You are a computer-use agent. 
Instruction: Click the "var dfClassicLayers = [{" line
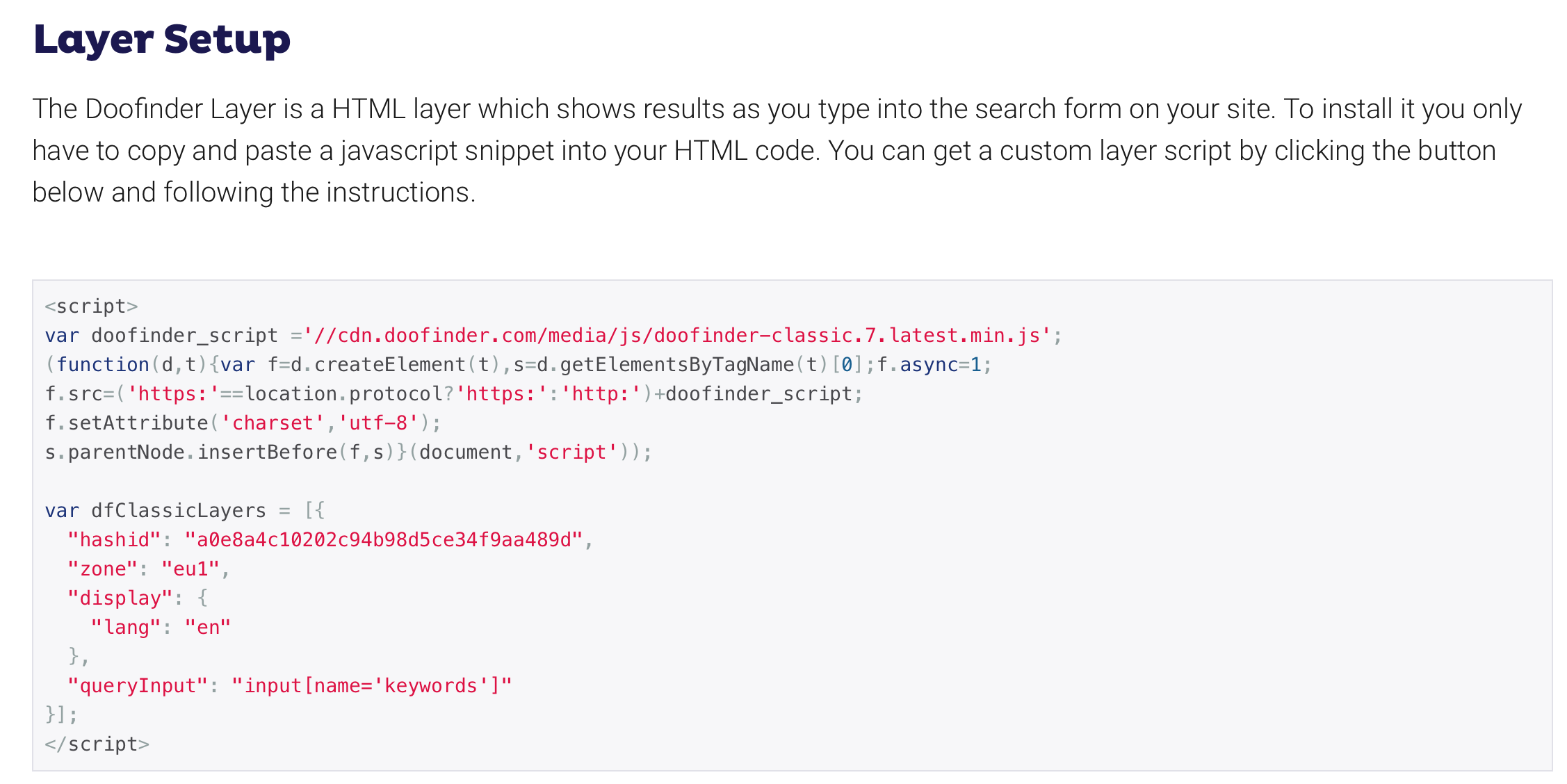tap(184, 511)
